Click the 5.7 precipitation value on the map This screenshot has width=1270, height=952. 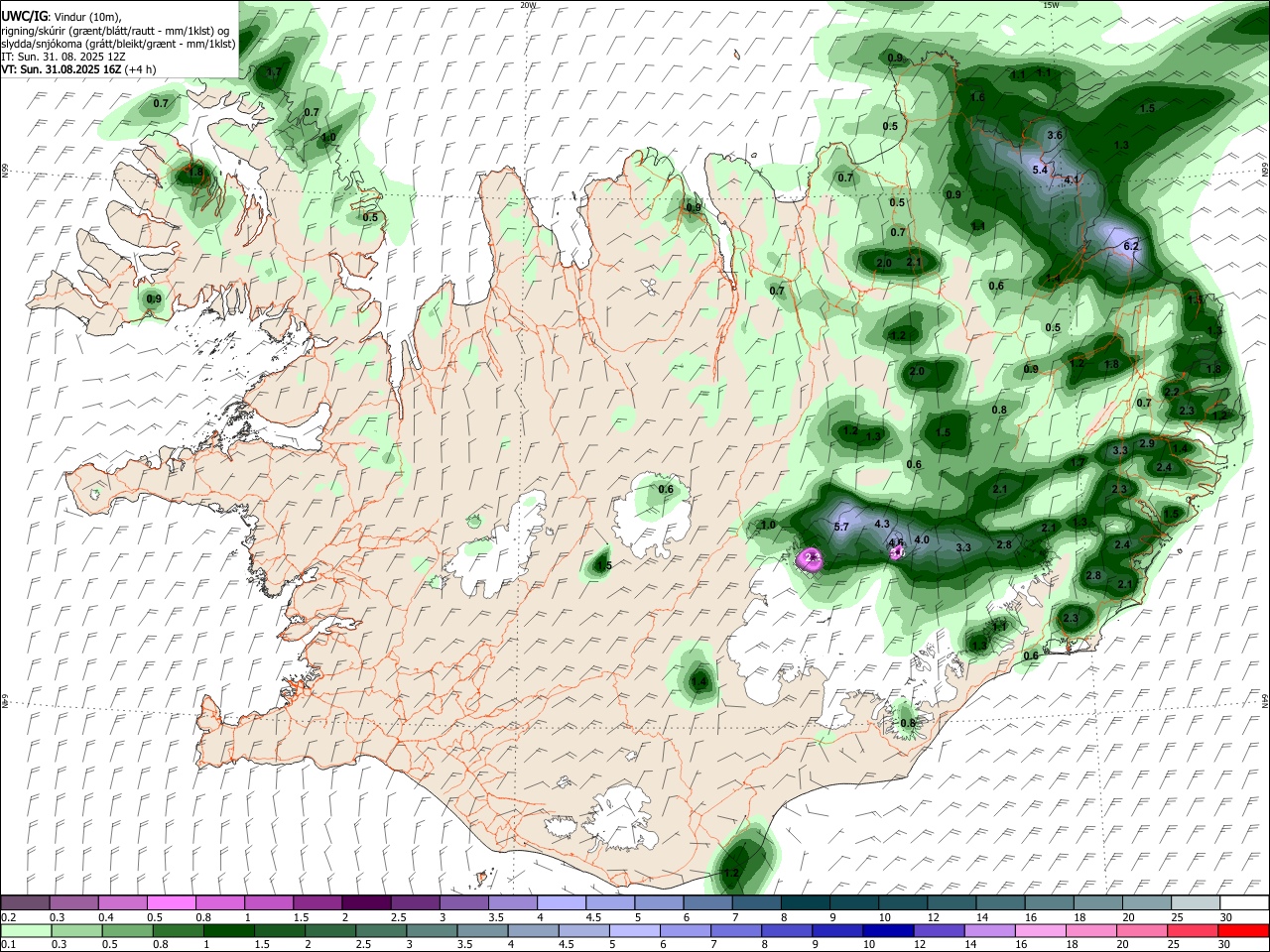(841, 527)
